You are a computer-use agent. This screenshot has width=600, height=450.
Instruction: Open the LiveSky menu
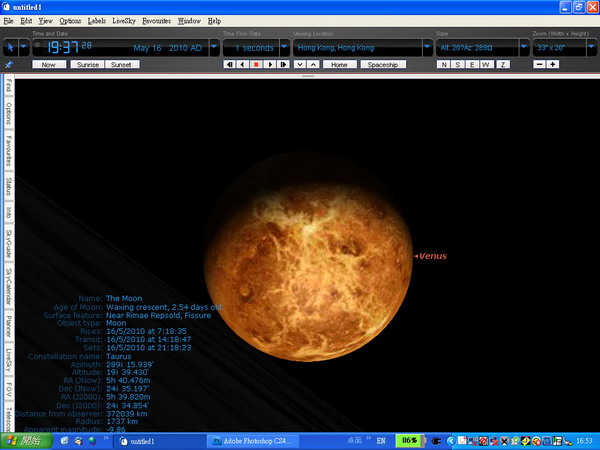[124, 20]
